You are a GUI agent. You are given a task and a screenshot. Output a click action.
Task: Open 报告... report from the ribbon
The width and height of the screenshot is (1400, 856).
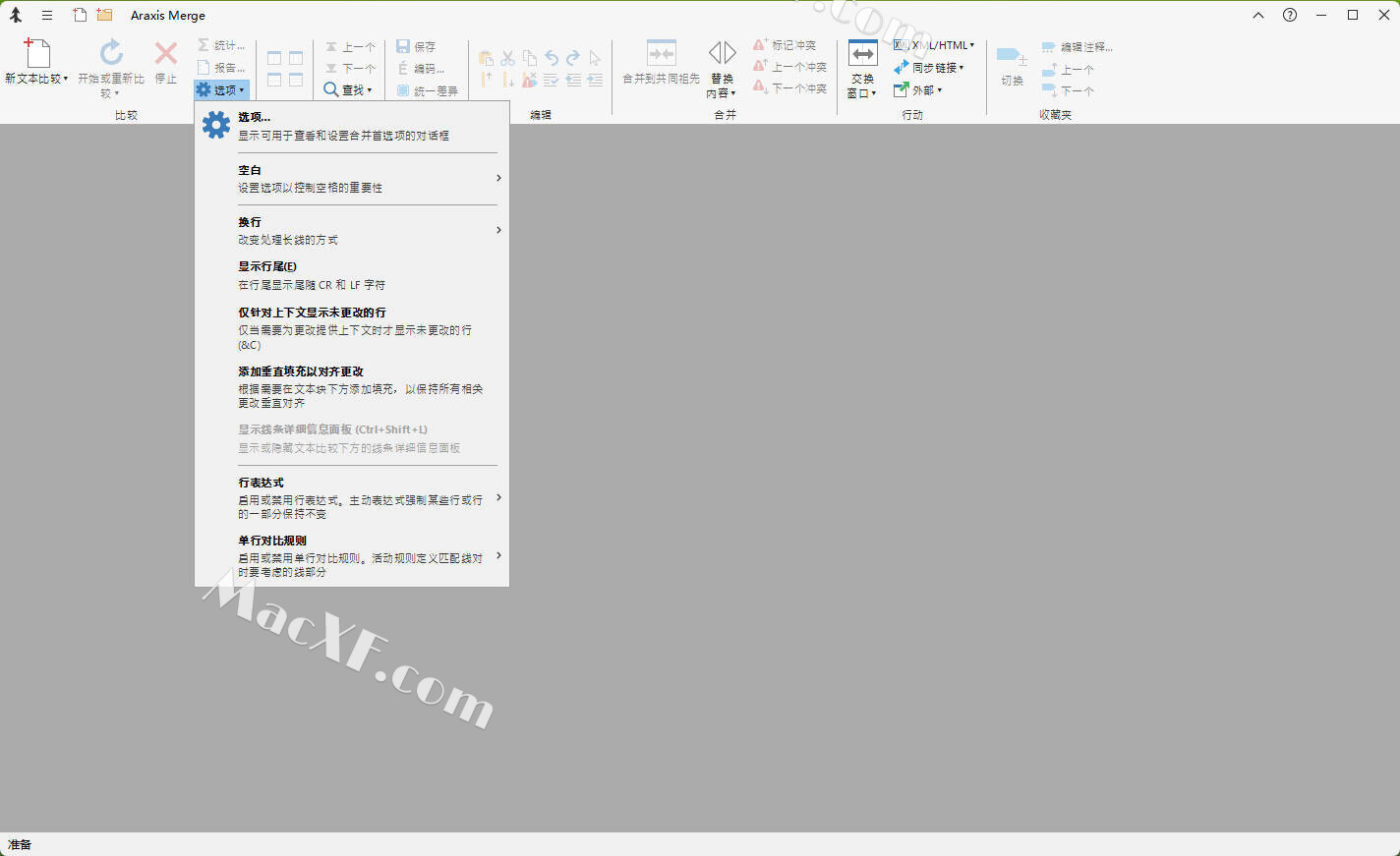[220, 67]
